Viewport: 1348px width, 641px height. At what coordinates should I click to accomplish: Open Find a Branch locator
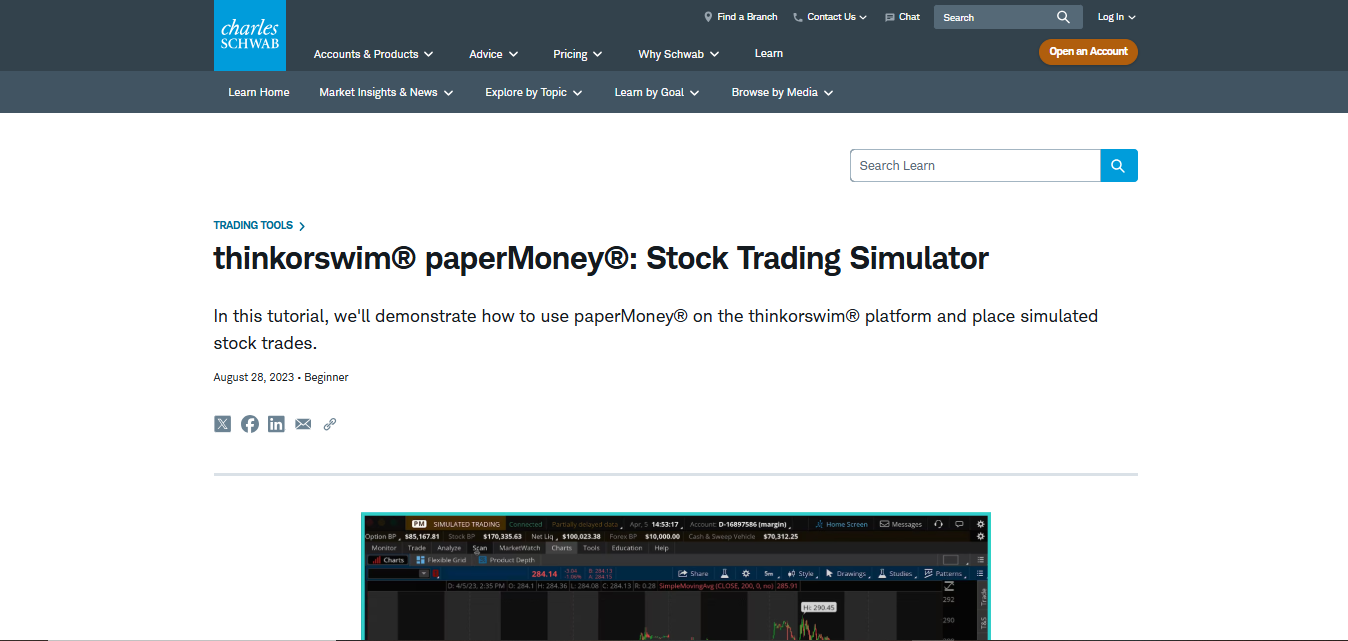[740, 17]
